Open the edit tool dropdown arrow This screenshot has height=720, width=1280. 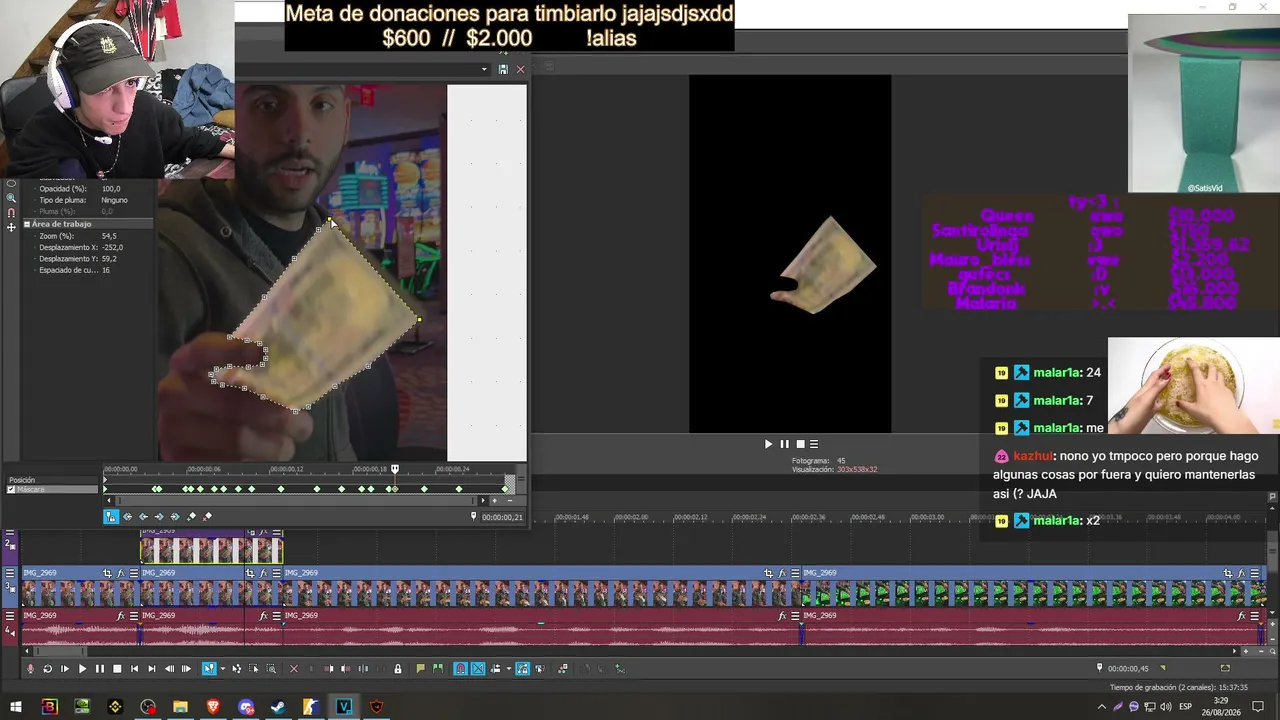[222, 669]
